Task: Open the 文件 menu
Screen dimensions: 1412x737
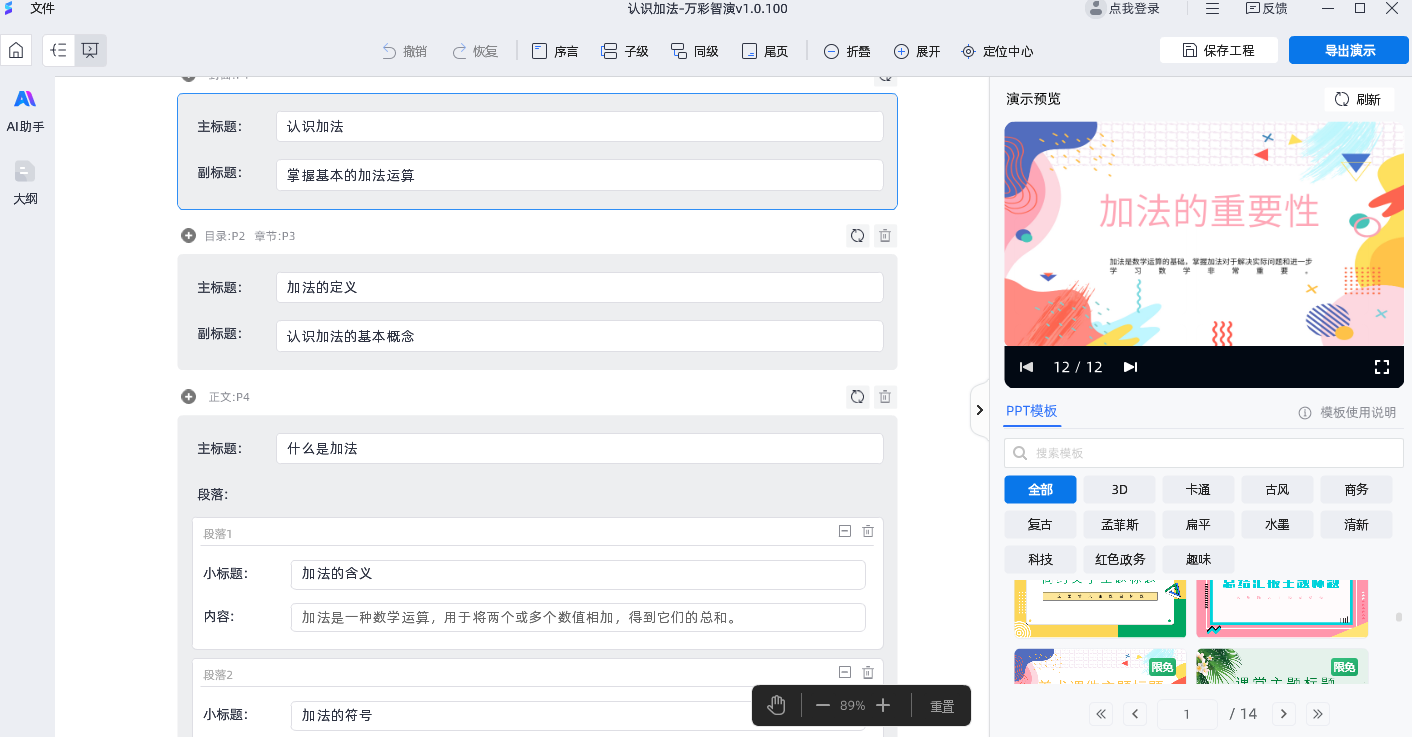Action: [x=42, y=9]
